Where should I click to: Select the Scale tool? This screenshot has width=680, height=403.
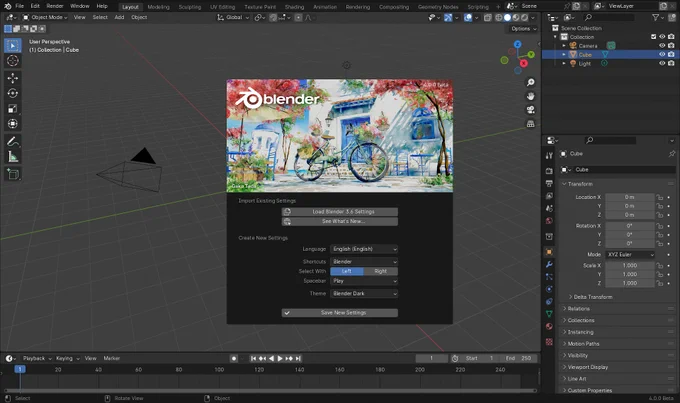[x=13, y=108]
